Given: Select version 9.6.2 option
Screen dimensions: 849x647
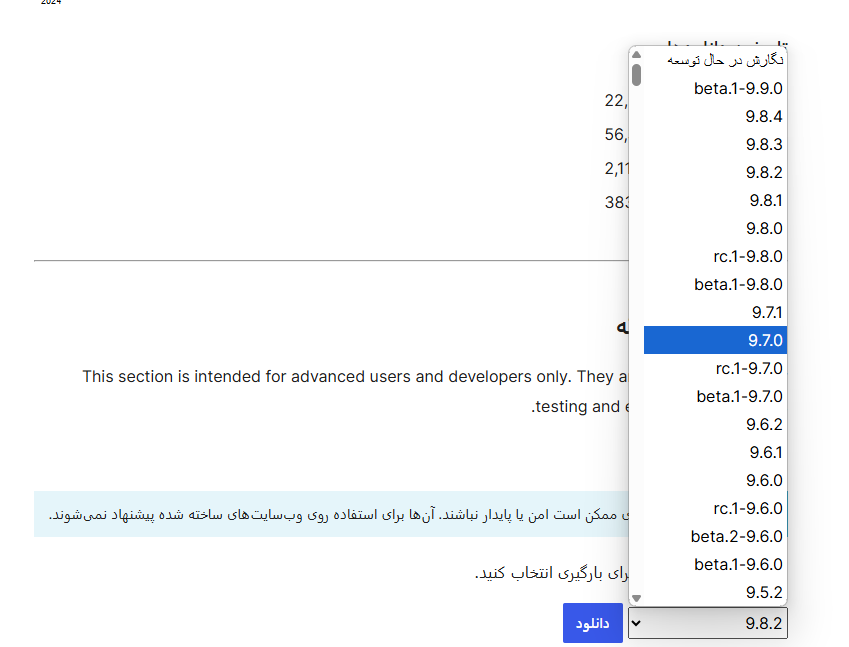Looking at the screenshot, I should 715,424.
